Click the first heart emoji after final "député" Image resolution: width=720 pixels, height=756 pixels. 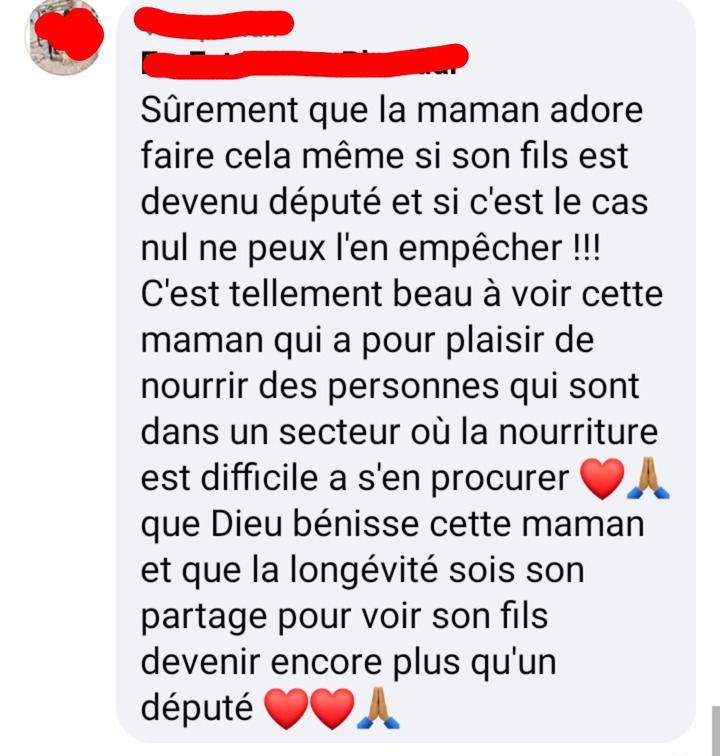[286, 708]
